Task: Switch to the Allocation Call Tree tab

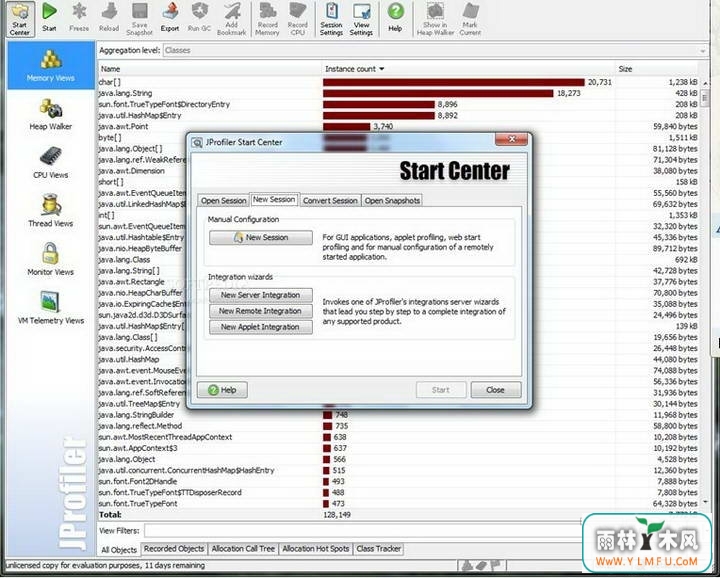Action: (x=243, y=549)
